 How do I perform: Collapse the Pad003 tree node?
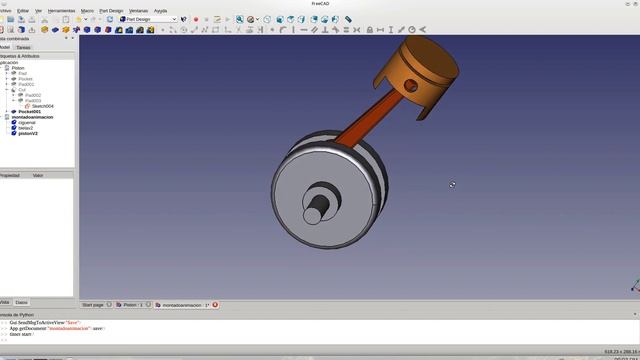coord(13,100)
